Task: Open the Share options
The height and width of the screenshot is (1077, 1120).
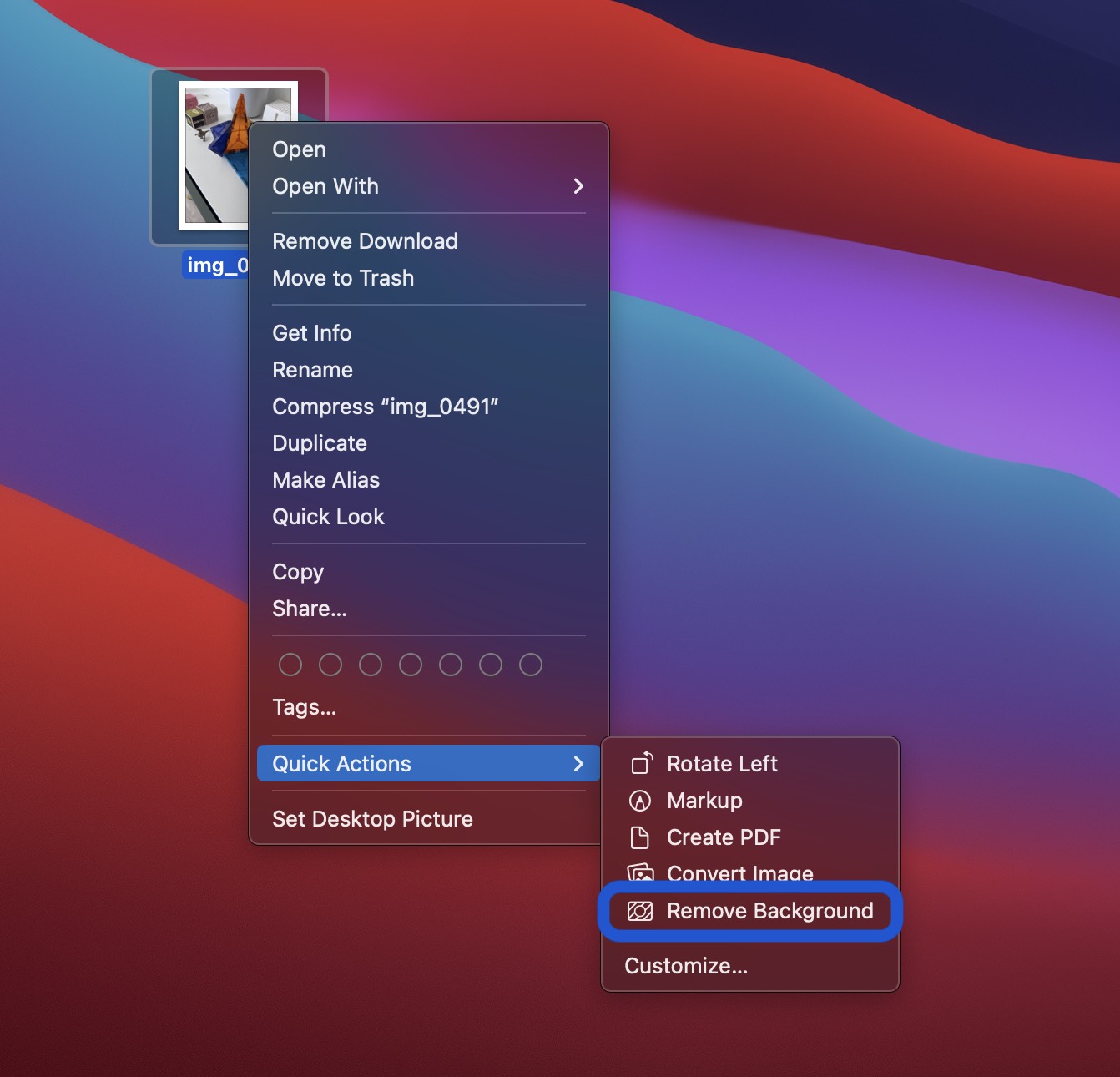Action: tap(310, 609)
